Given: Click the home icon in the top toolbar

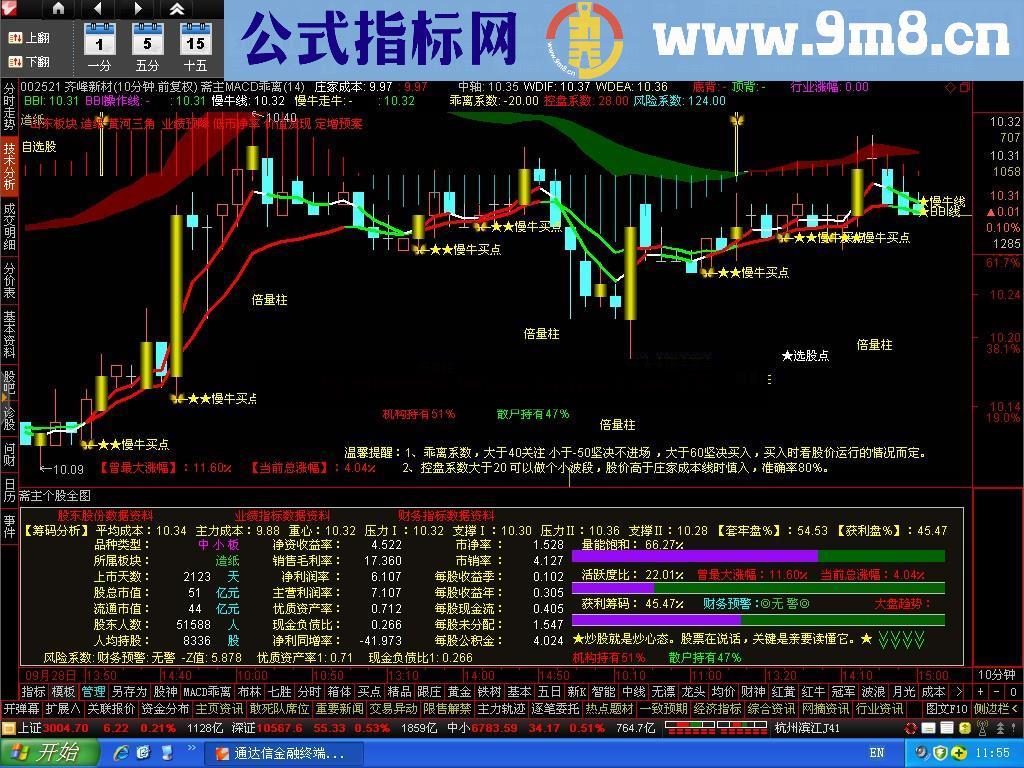Looking at the screenshot, I should coord(58,9).
